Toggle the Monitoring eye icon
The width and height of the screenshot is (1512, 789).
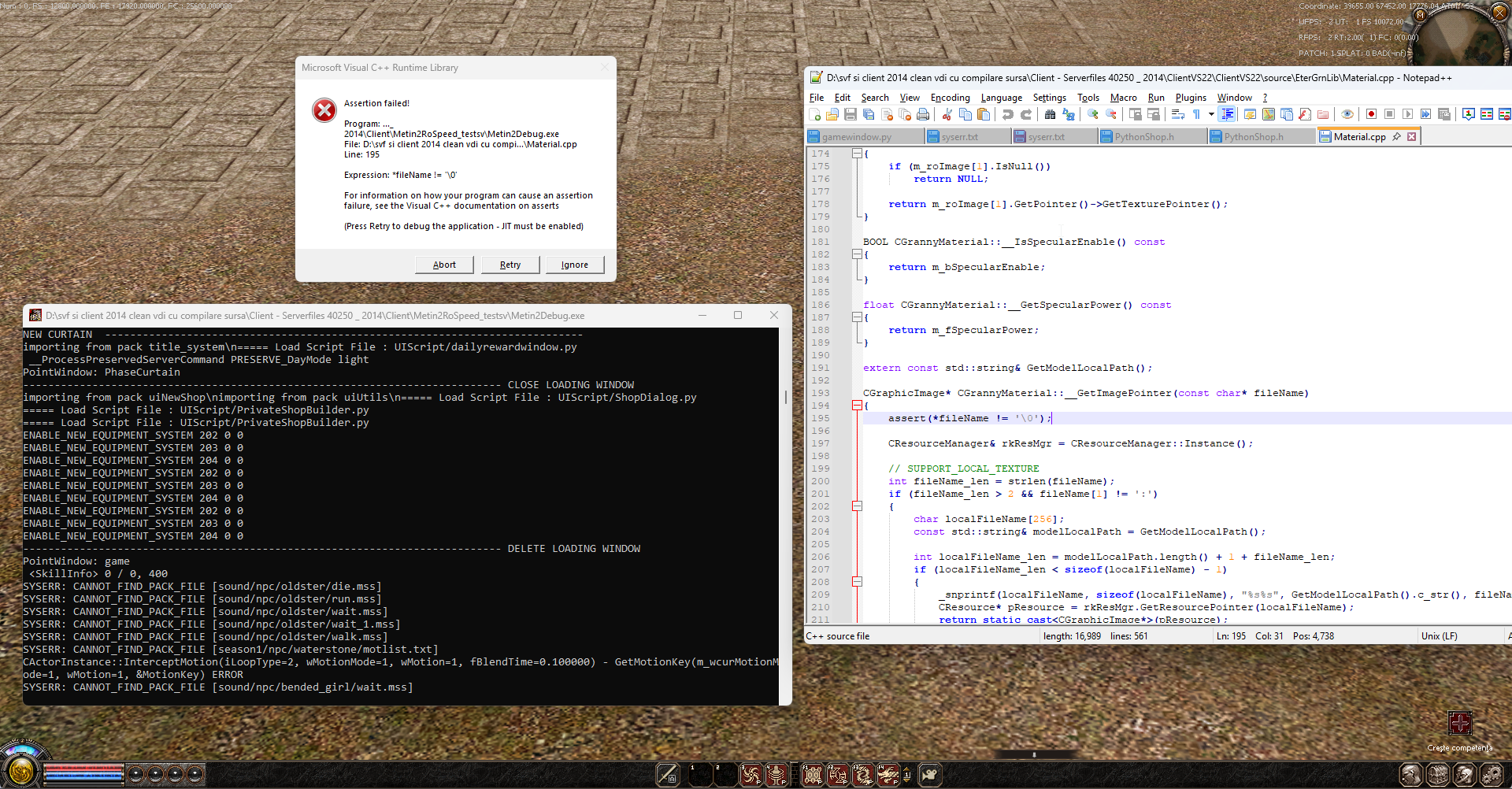coord(1347,114)
